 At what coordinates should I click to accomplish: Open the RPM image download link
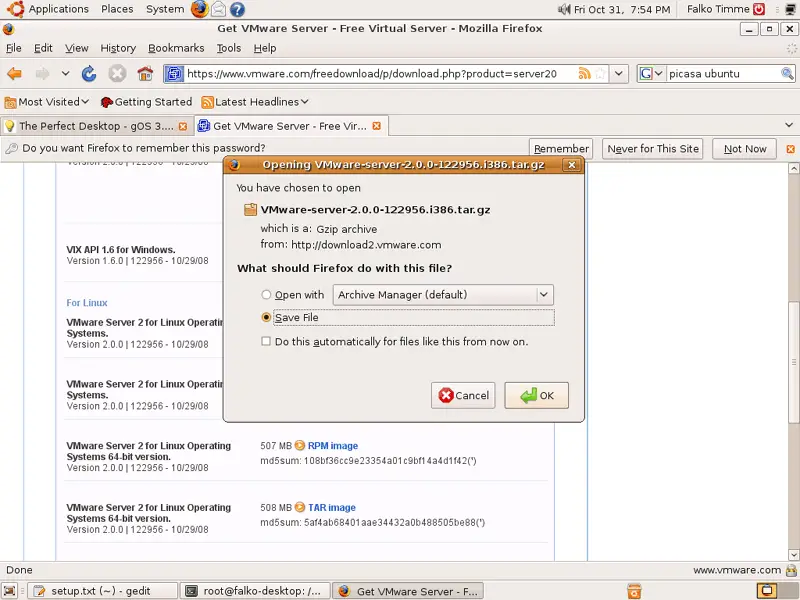(x=333, y=445)
